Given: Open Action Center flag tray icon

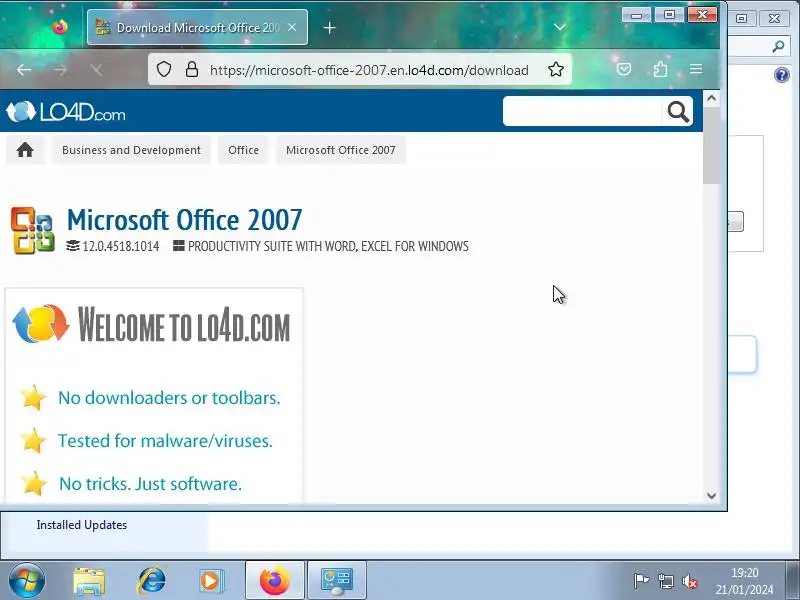Looking at the screenshot, I should pos(641,581).
